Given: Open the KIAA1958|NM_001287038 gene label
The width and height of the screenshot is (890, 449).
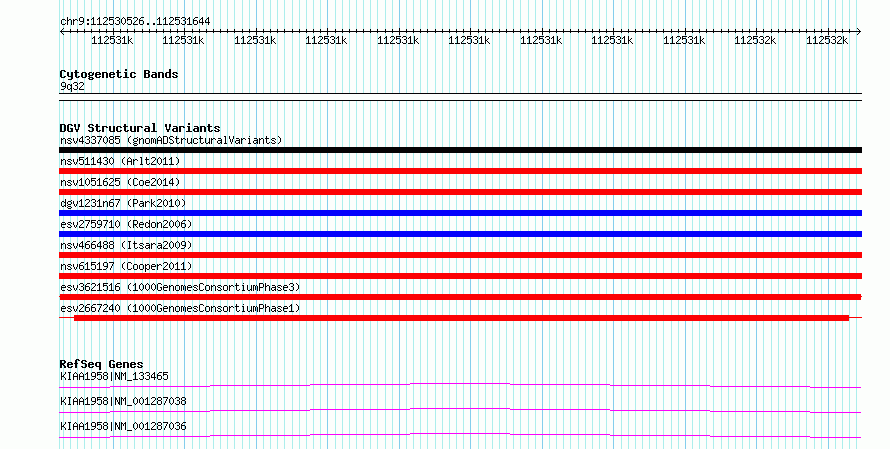Looking at the screenshot, I should 123,401.
